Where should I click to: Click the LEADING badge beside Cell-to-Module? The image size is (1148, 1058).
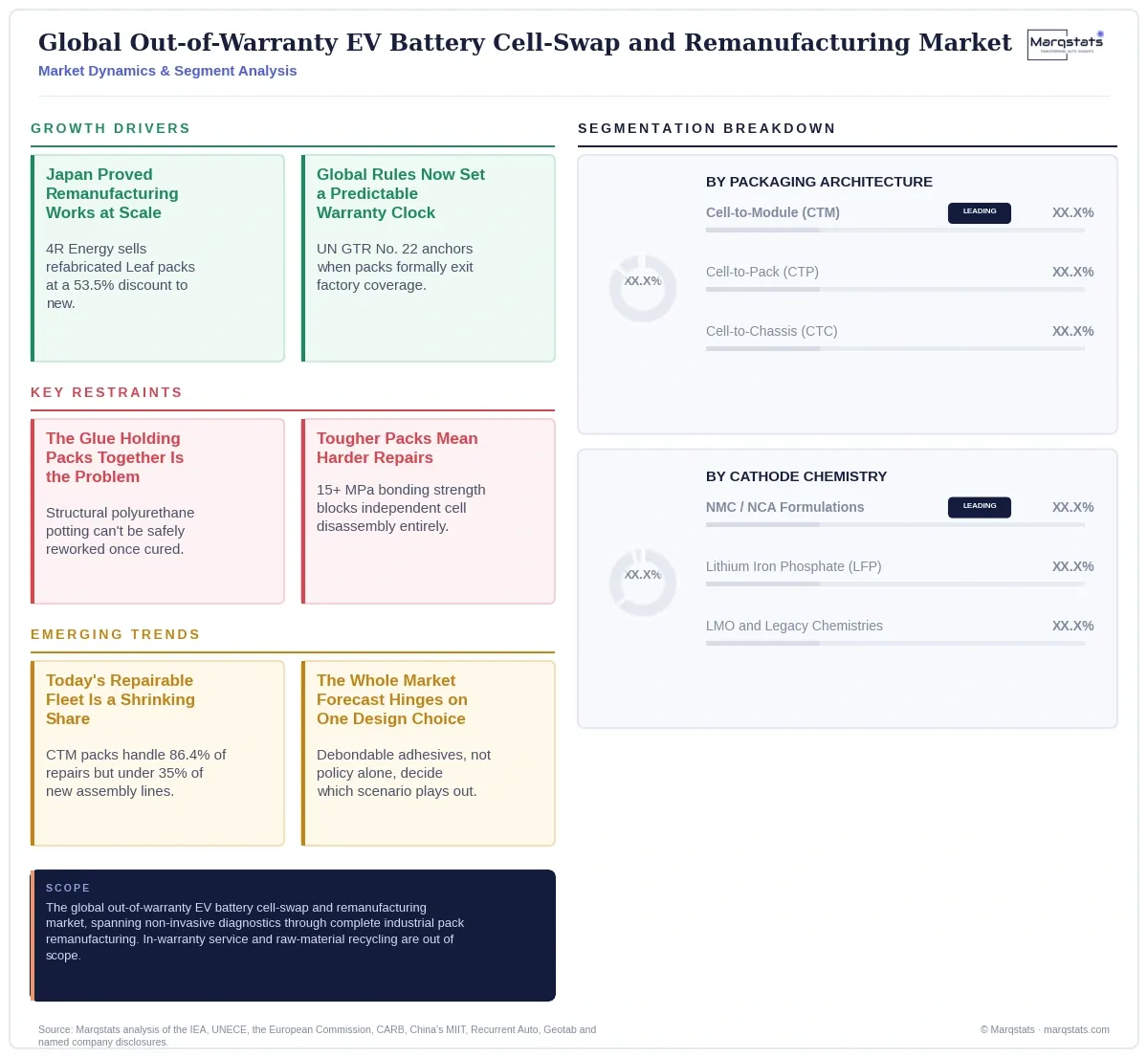pyautogui.click(x=980, y=212)
